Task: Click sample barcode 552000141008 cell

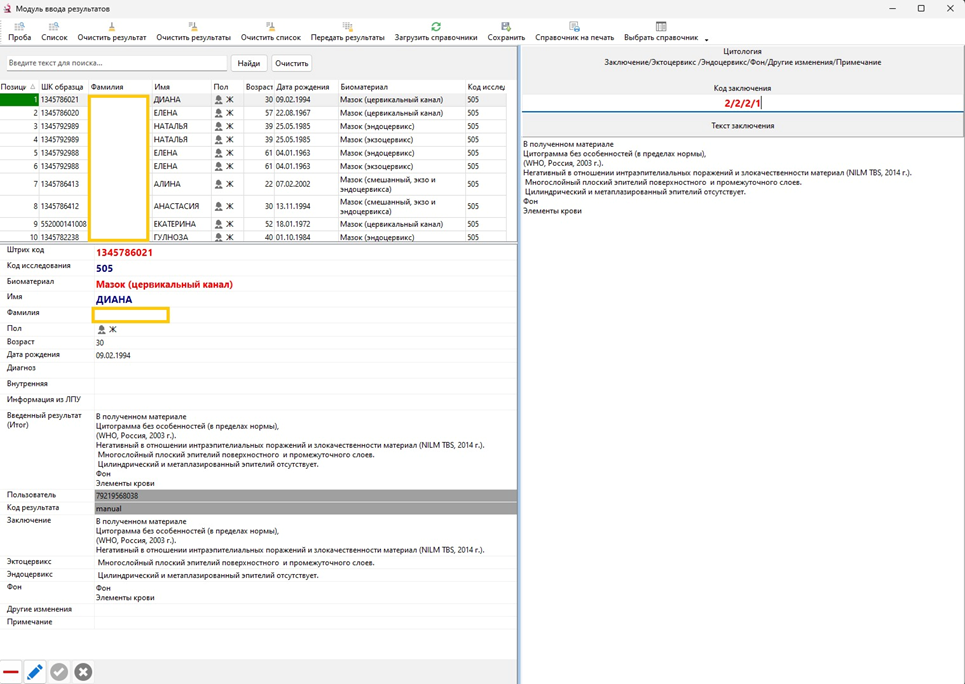Action: point(63,224)
